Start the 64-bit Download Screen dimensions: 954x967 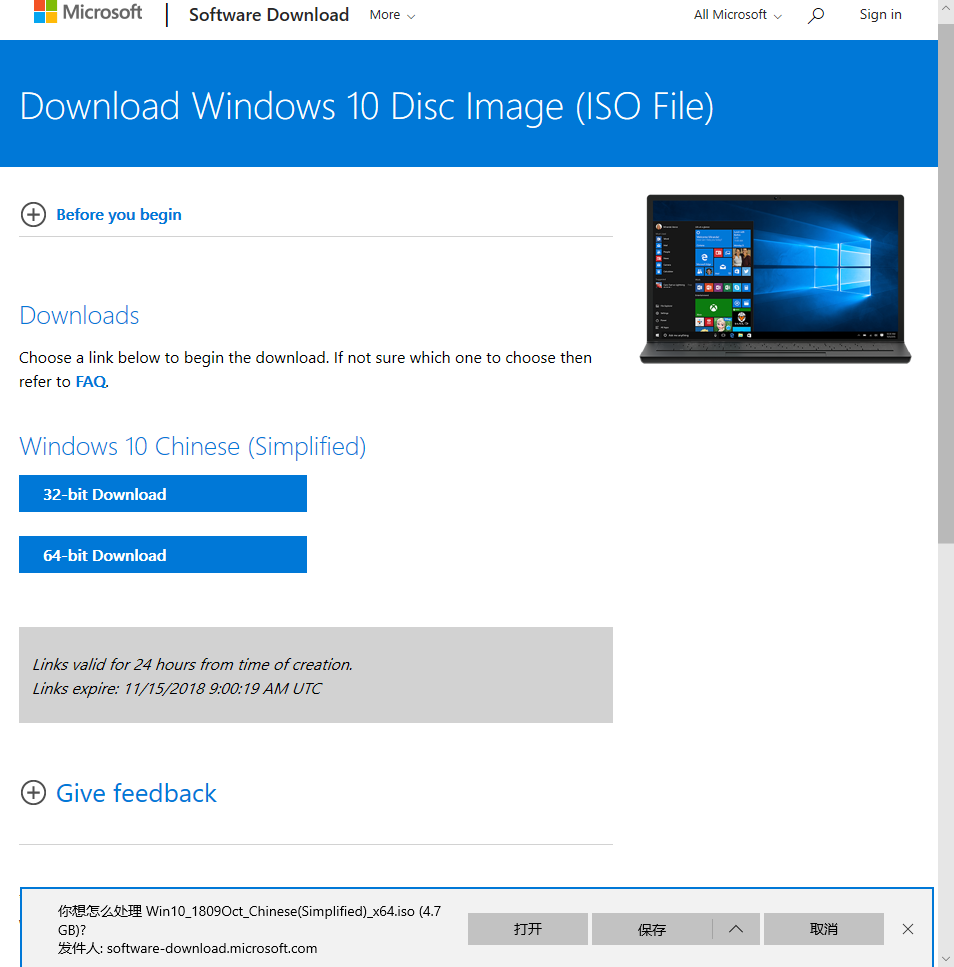tap(163, 555)
